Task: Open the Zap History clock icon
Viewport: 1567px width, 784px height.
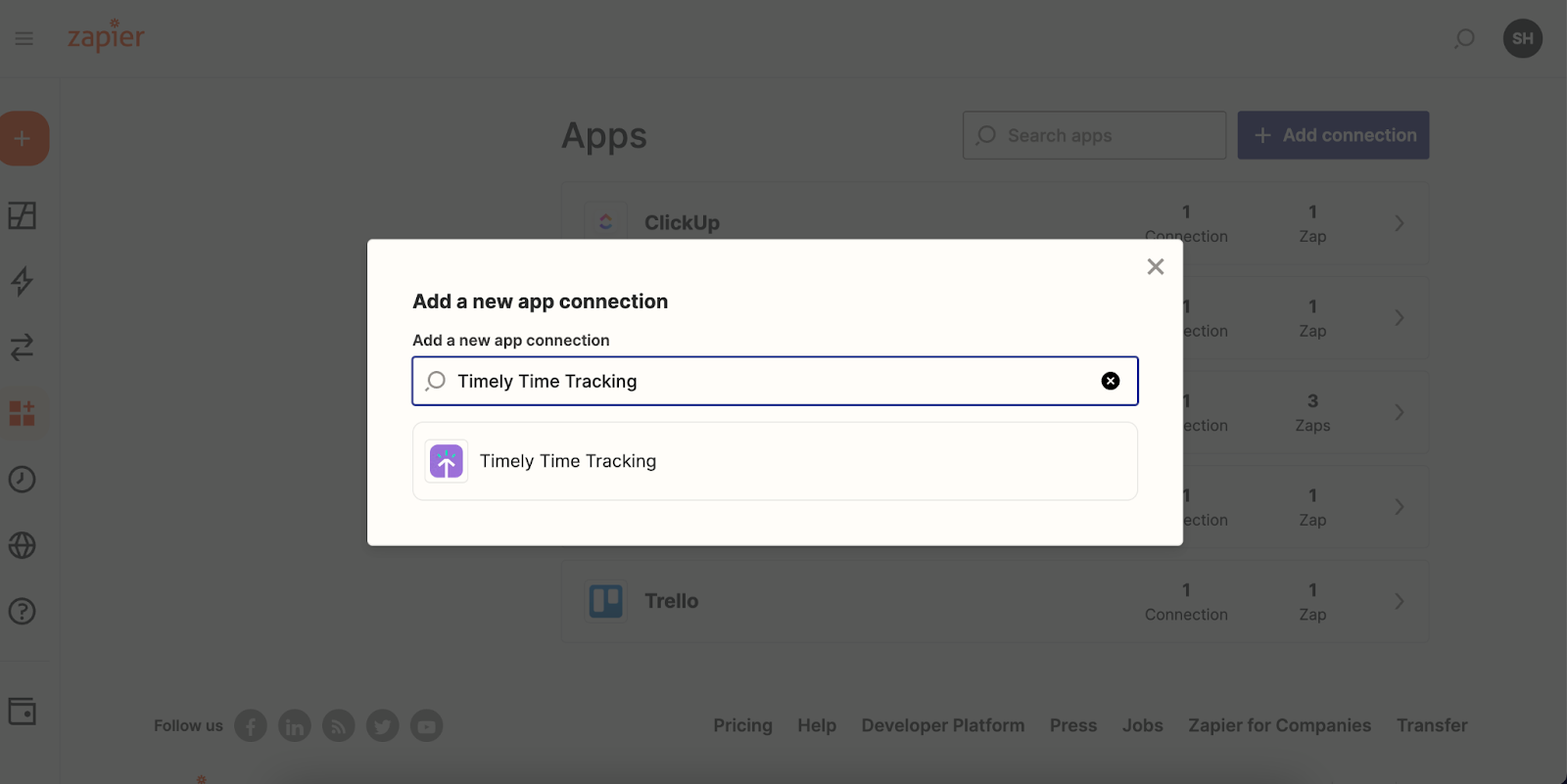Action: (x=23, y=479)
